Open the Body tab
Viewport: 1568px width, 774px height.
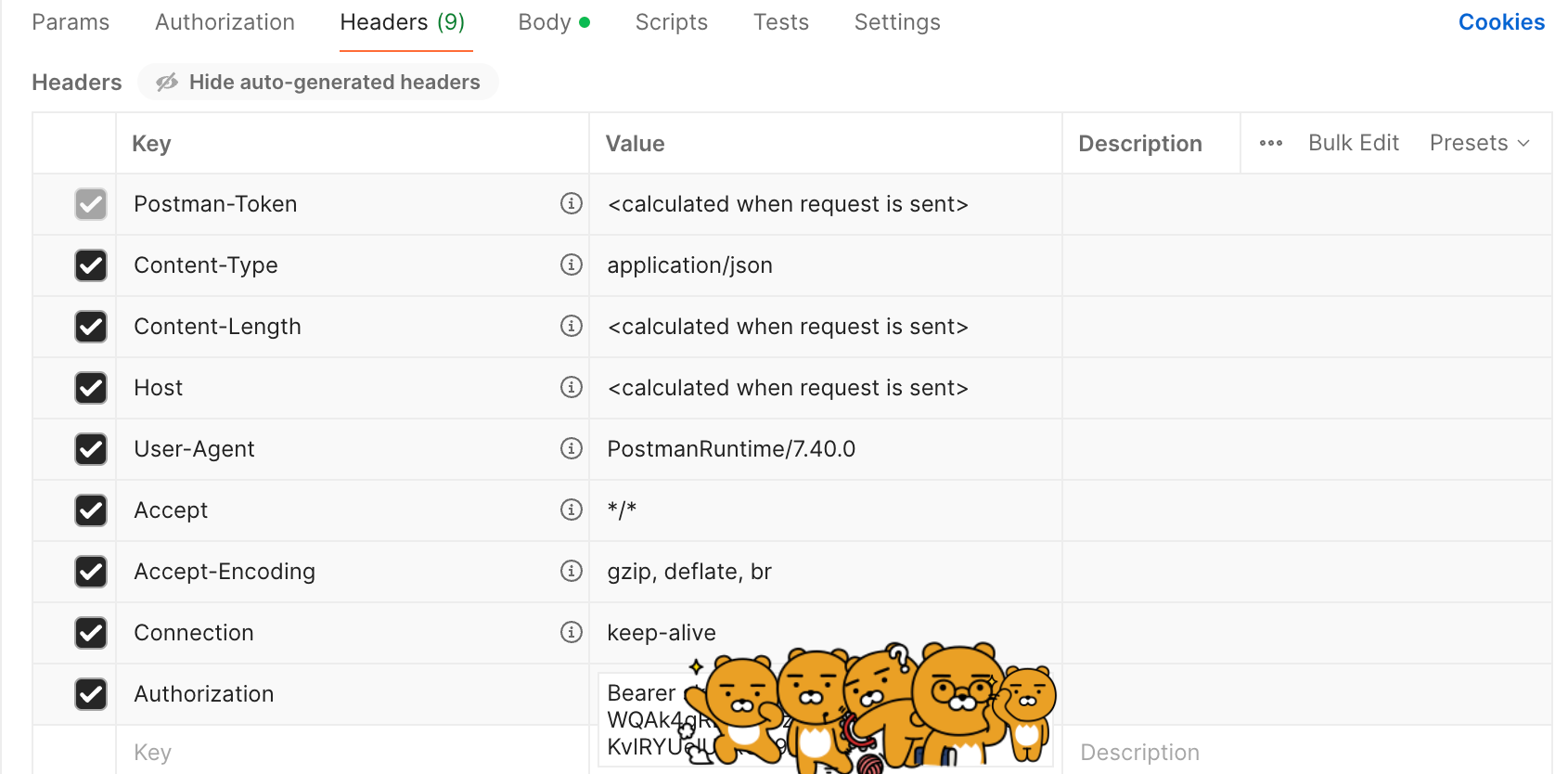(554, 22)
